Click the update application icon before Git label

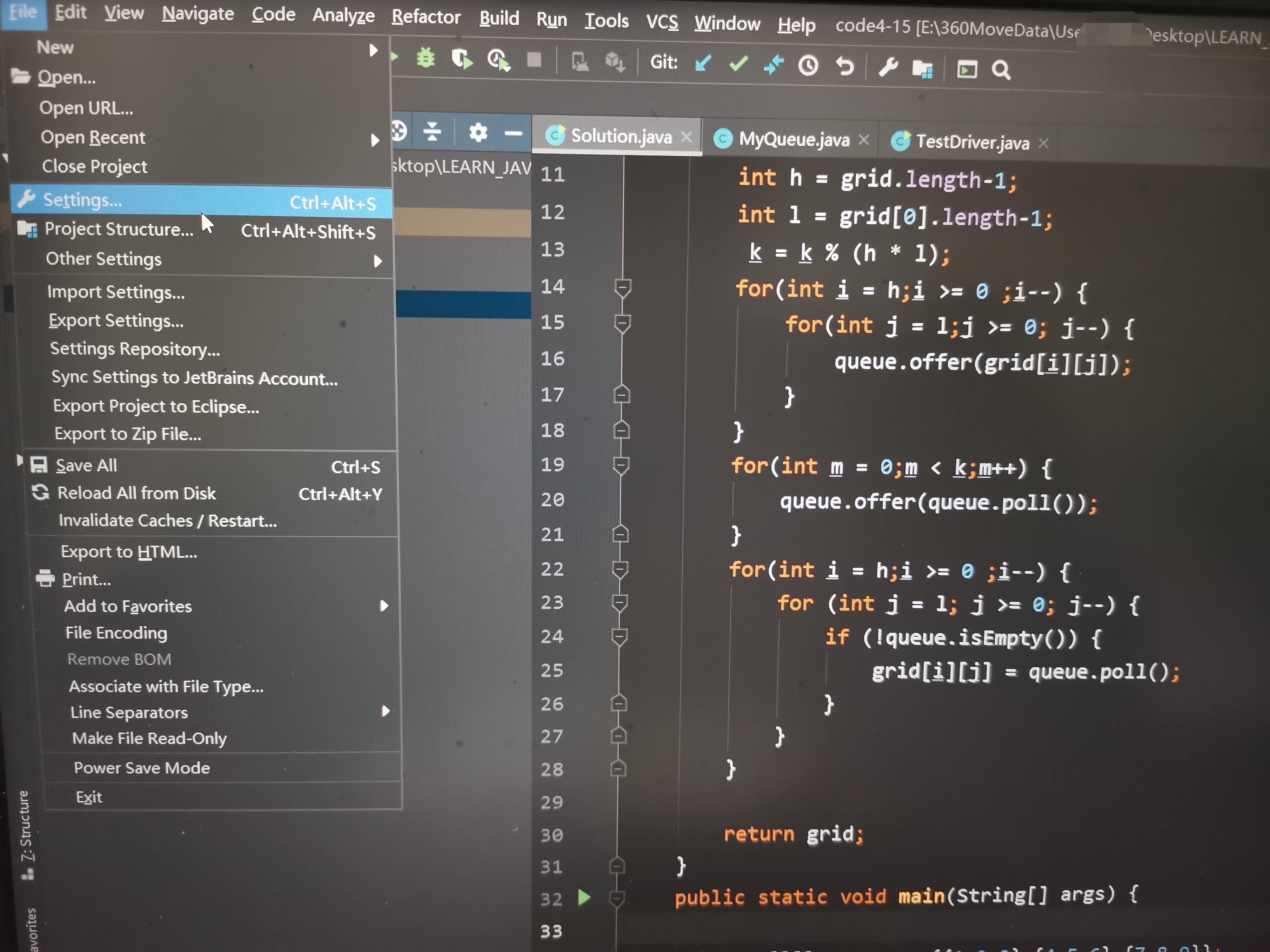click(x=615, y=62)
